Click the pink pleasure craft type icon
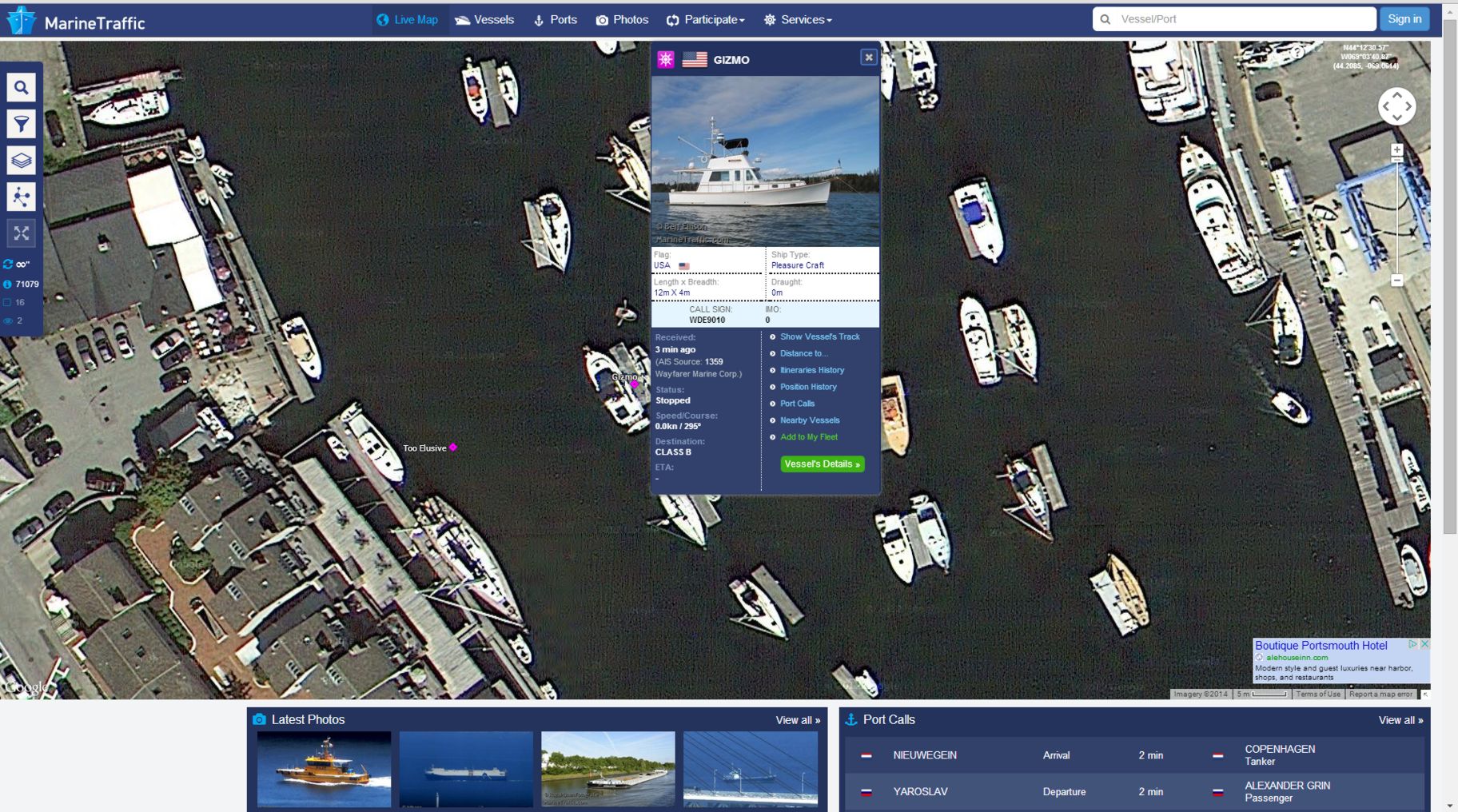Image resolution: width=1458 pixels, height=812 pixels. [666, 59]
